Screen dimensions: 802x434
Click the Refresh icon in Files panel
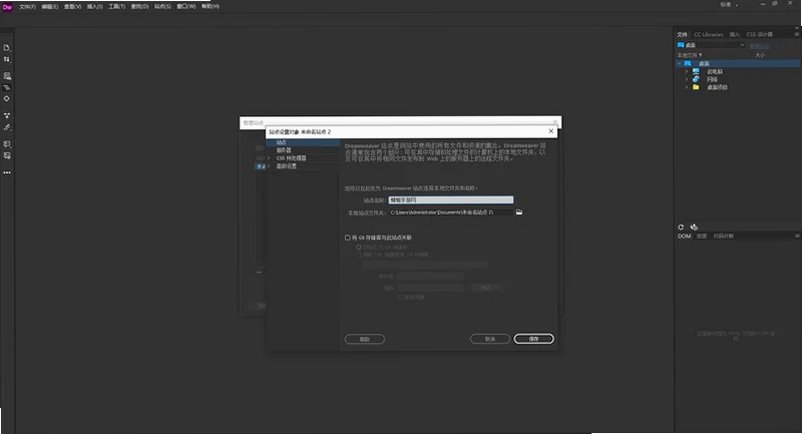pos(681,227)
